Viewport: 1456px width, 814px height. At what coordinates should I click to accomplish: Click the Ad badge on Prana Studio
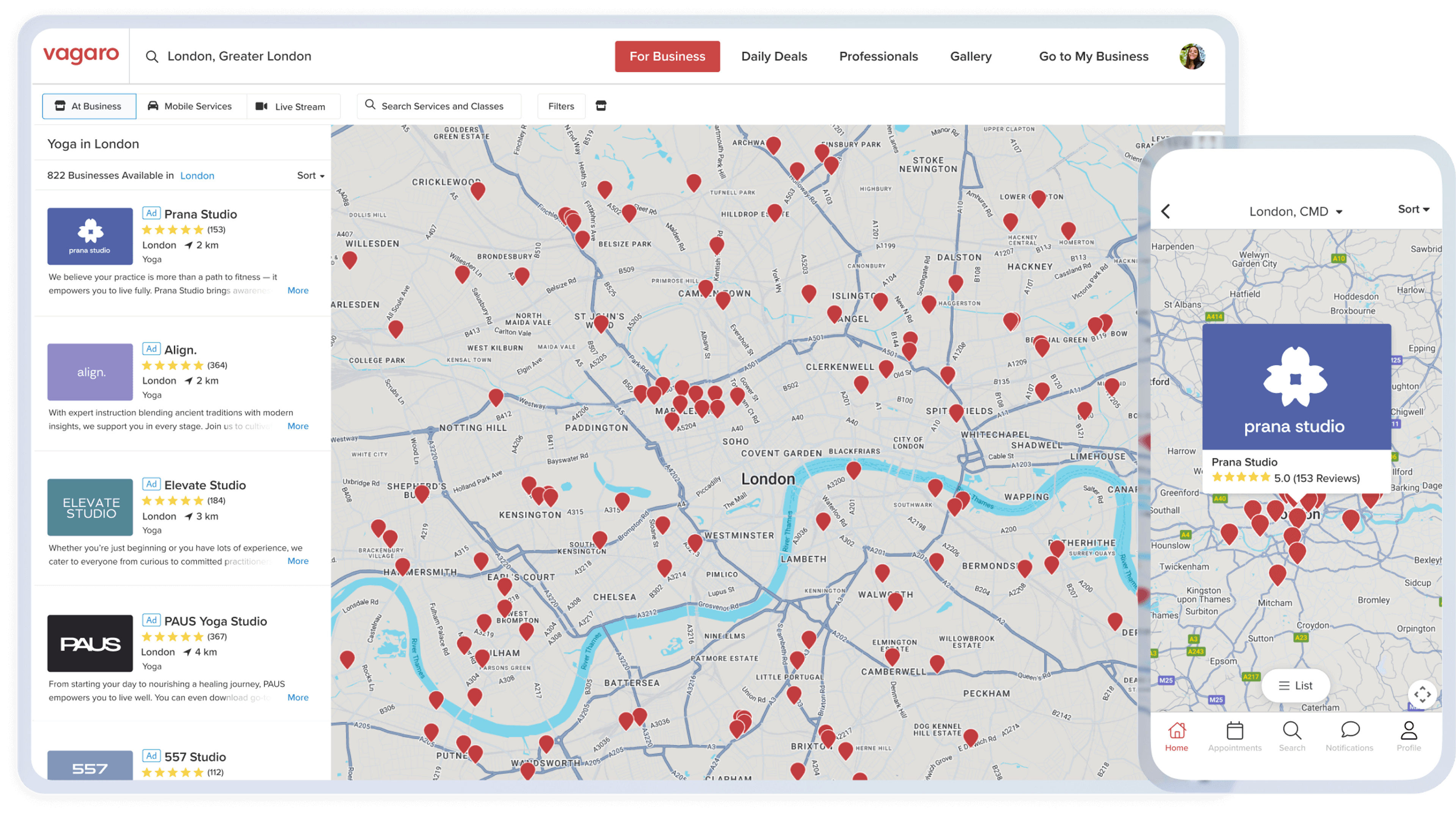click(x=151, y=213)
